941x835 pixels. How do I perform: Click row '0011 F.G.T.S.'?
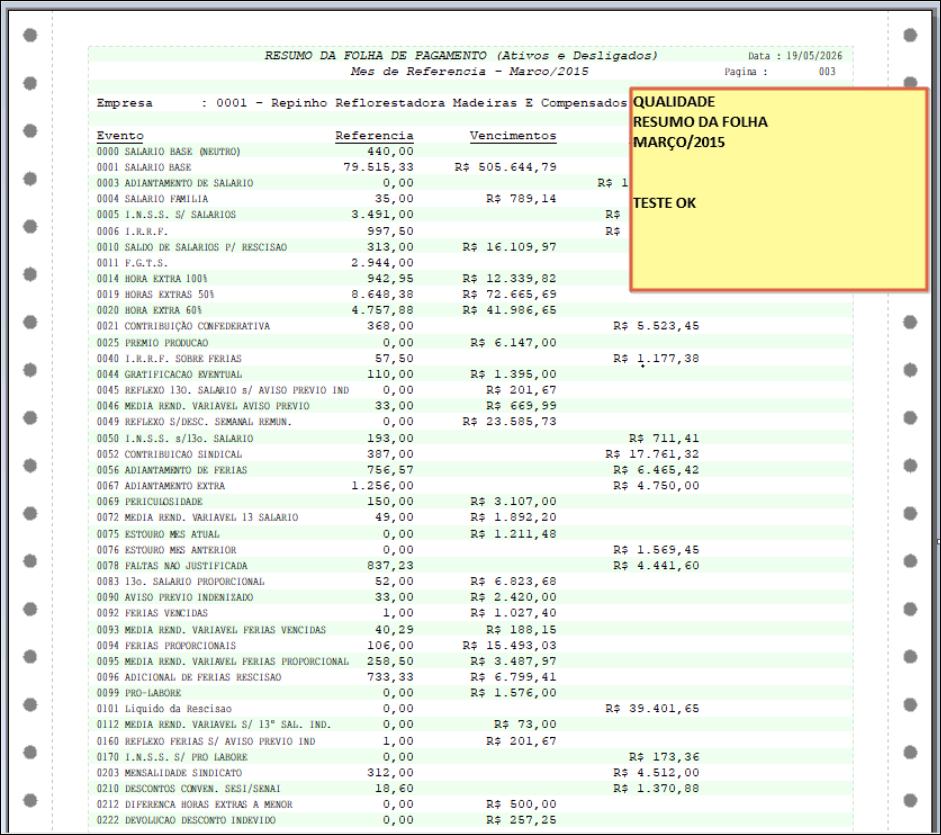132,263
